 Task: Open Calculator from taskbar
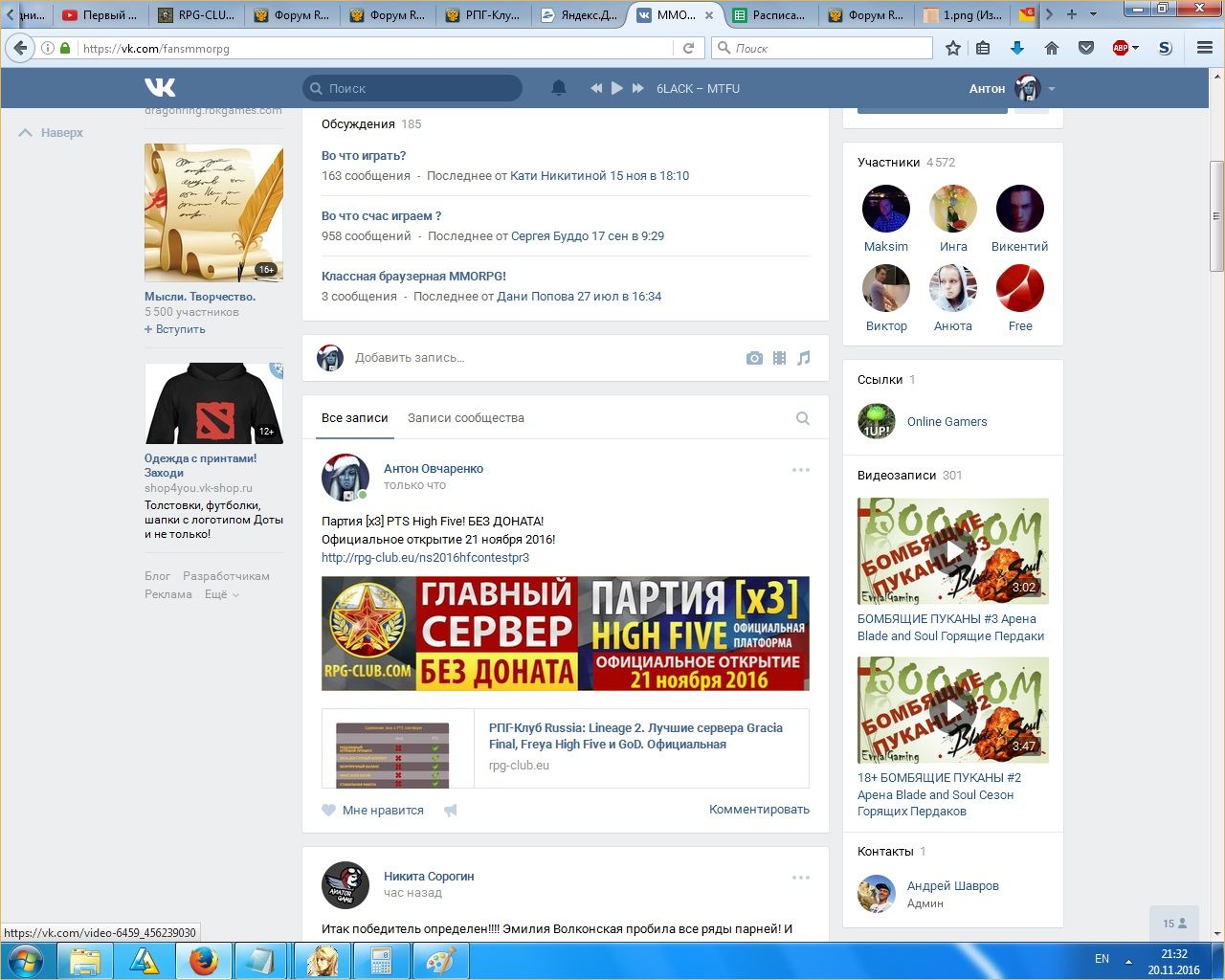(x=382, y=961)
